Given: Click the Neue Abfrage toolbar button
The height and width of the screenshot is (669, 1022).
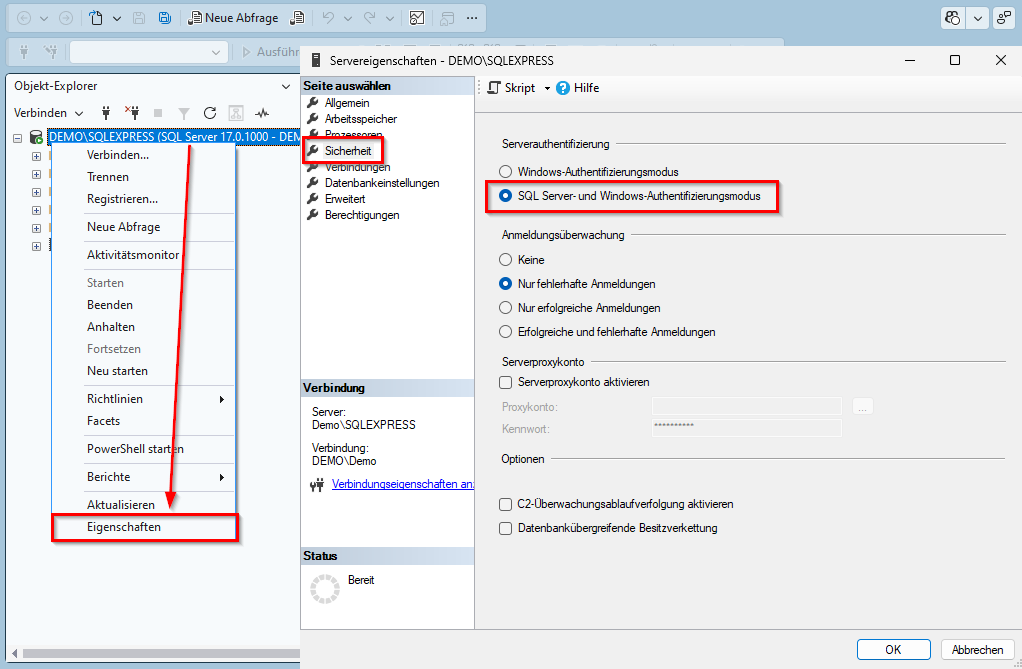Looking at the screenshot, I should point(233,18).
